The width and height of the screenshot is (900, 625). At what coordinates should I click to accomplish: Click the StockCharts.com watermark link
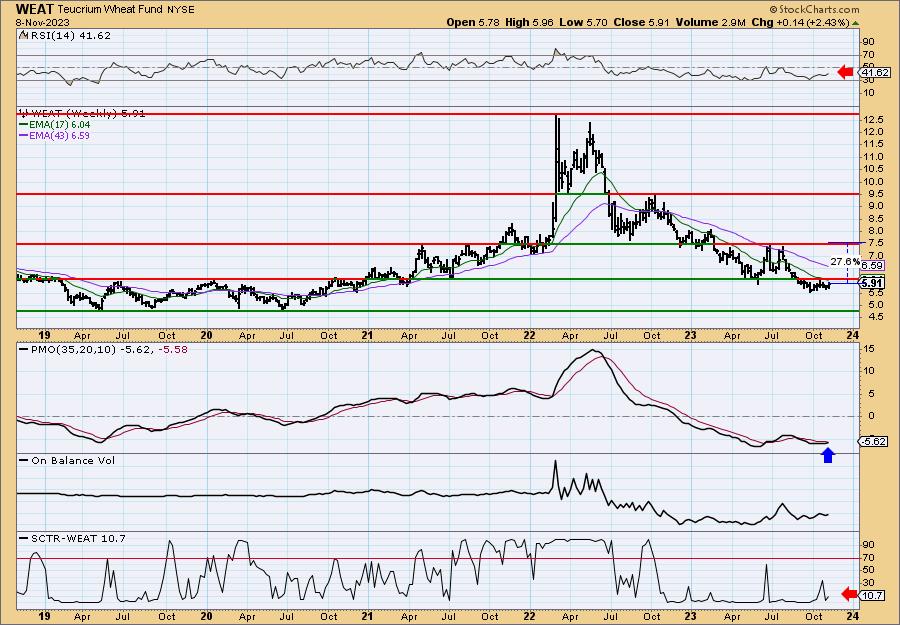[814, 9]
